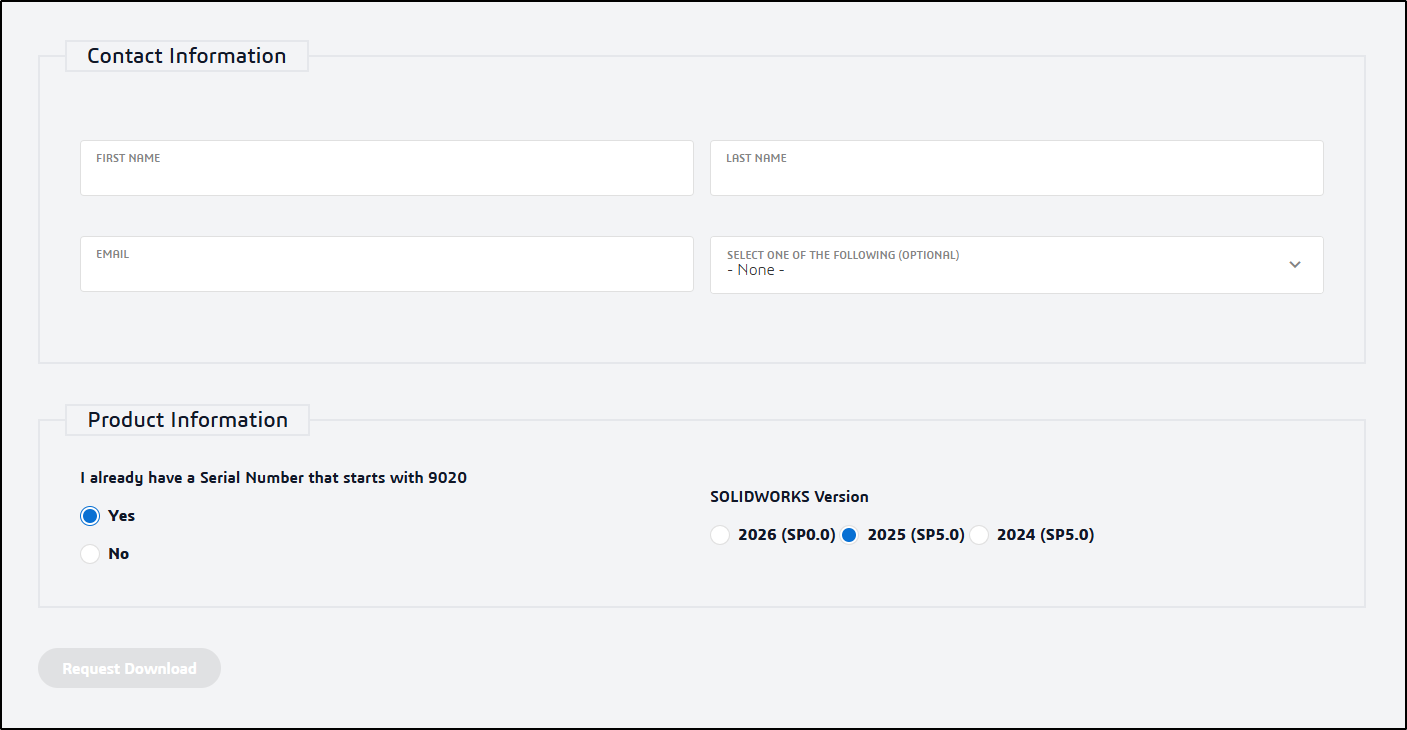Select Yes for existing Serial Number
Image resolution: width=1407 pixels, height=730 pixels.
pyautogui.click(x=90, y=516)
